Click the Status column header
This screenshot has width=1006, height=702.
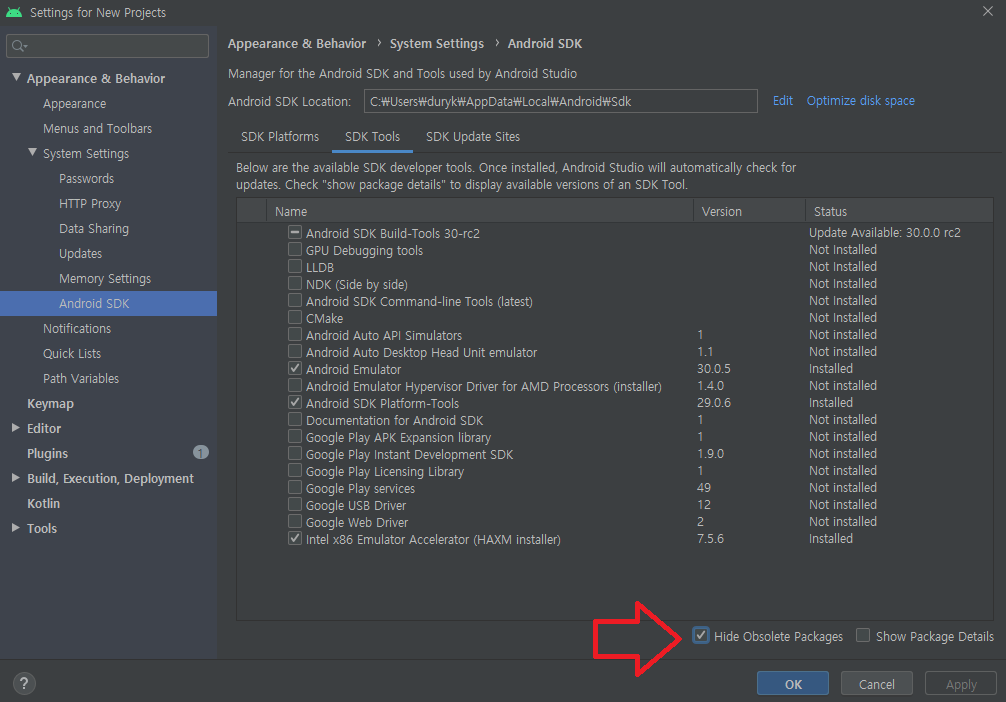click(899, 211)
